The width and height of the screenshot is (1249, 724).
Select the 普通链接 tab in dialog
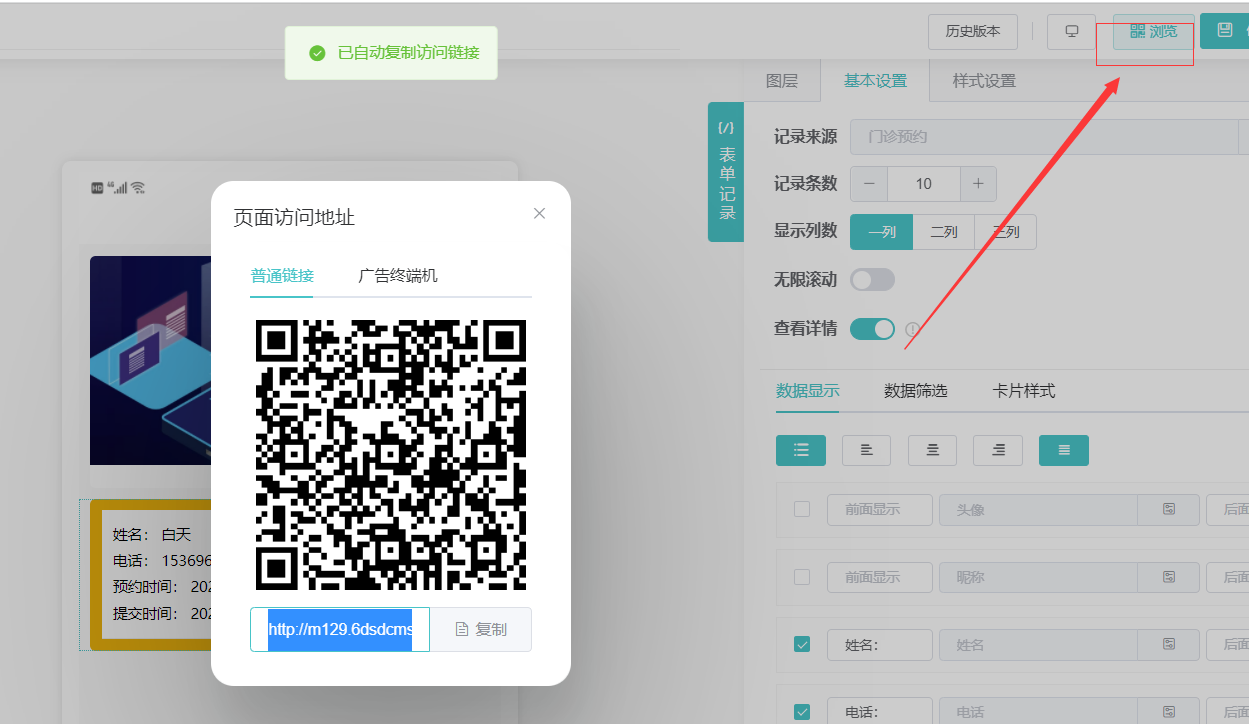tap(282, 276)
